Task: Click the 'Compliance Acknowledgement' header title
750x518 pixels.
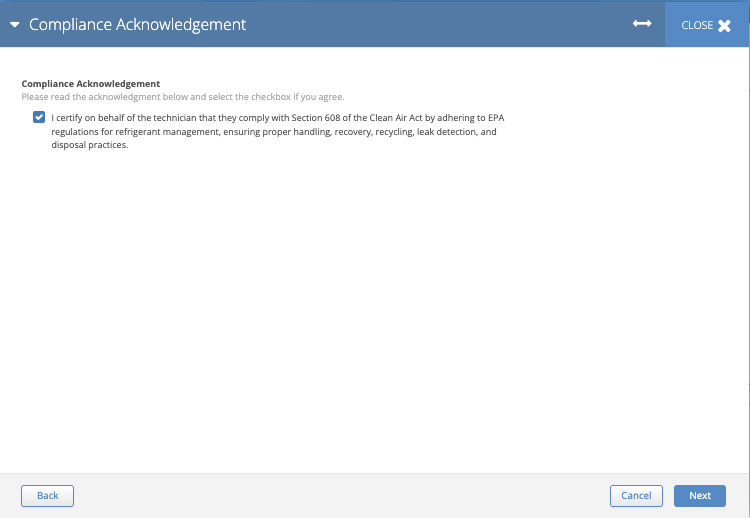Action: (x=137, y=25)
